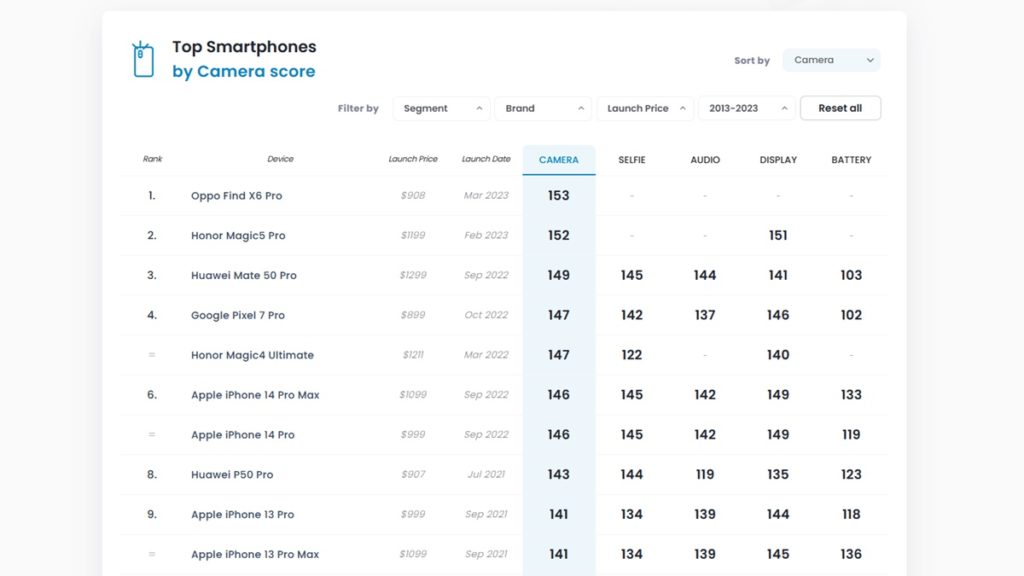The width and height of the screenshot is (1024, 576).
Task: Click the $1211 launch price
Action: click(413, 355)
